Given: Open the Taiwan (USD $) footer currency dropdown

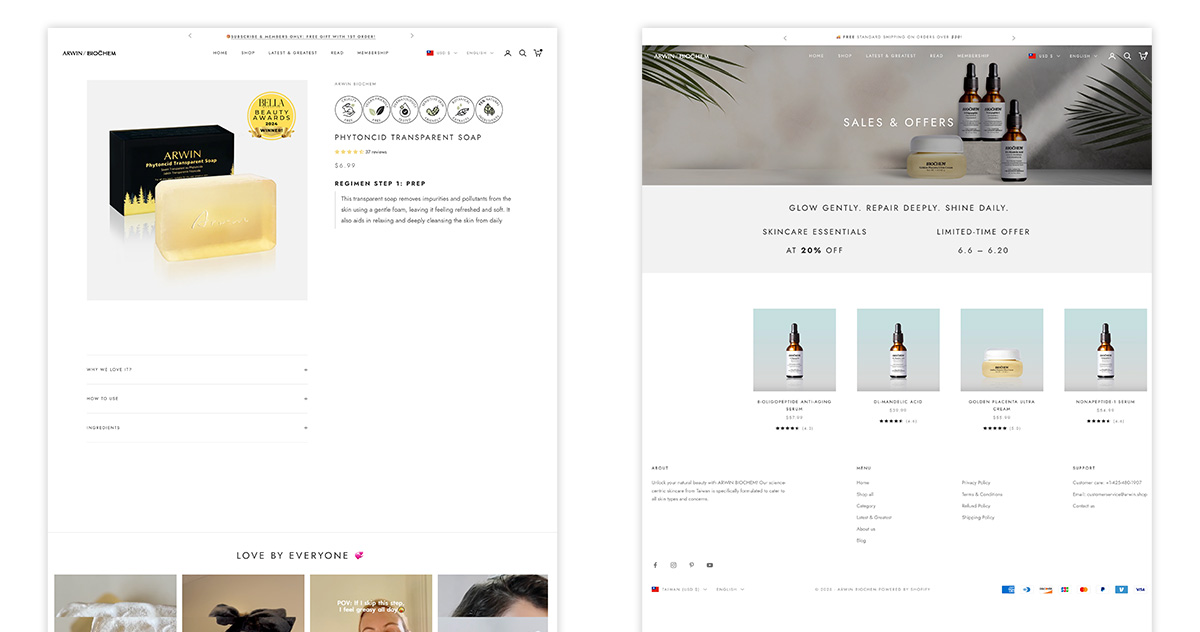Looking at the screenshot, I should (679, 590).
